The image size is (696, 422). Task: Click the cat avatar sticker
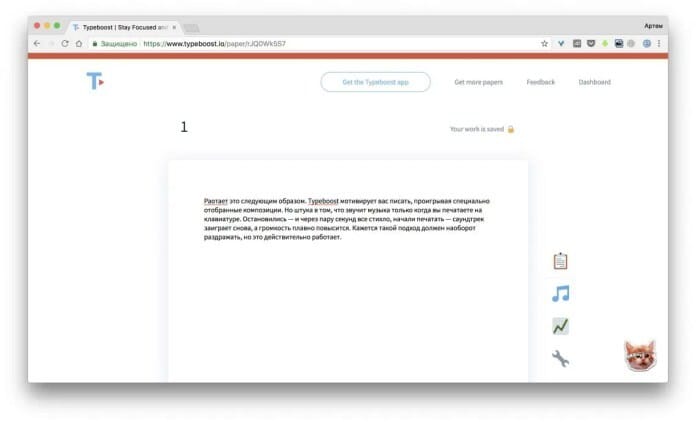[640, 356]
